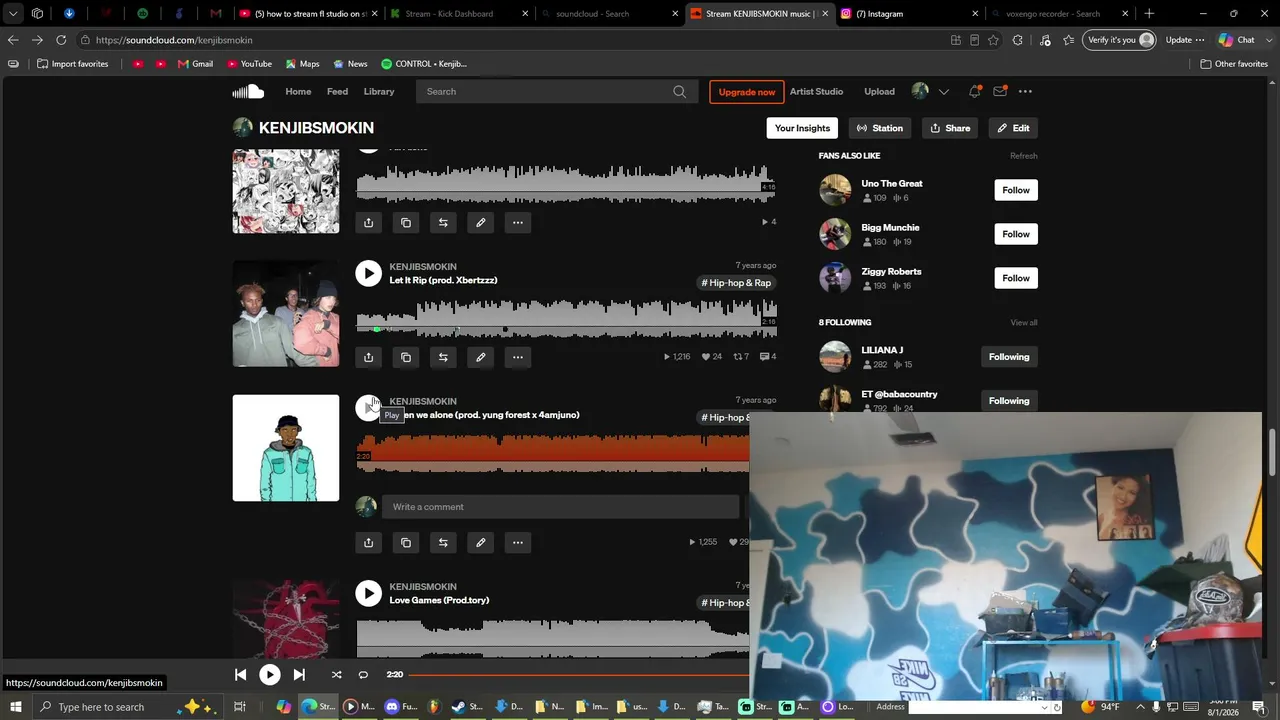The width and height of the screenshot is (1280, 720).
Task: Play 'when we alone' track
Action: pyautogui.click(x=368, y=407)
